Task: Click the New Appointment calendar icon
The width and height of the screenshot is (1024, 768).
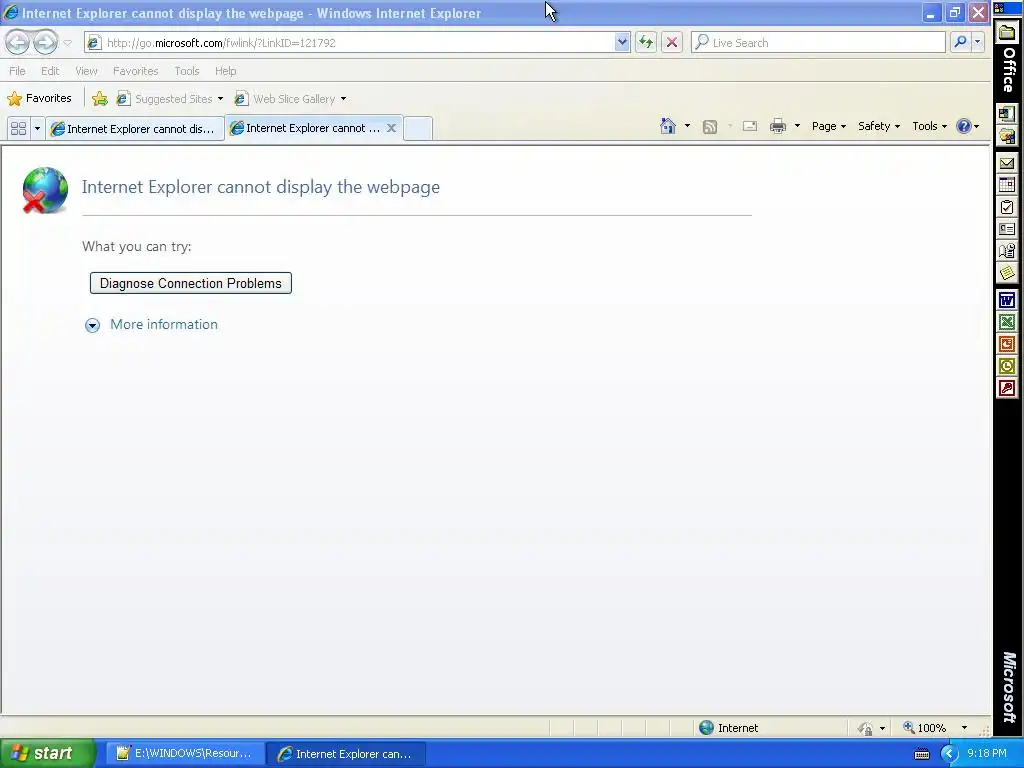Action: click(1007, 185)
